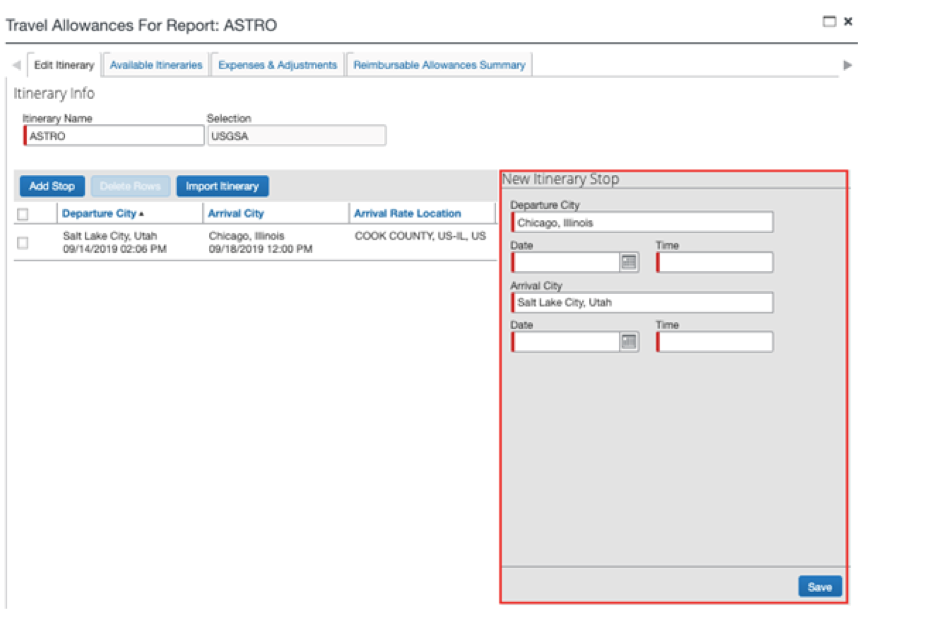943x635 pixels.
Task: Select the Chicago, Illinois arrival cell
Action: pos(260,242)
